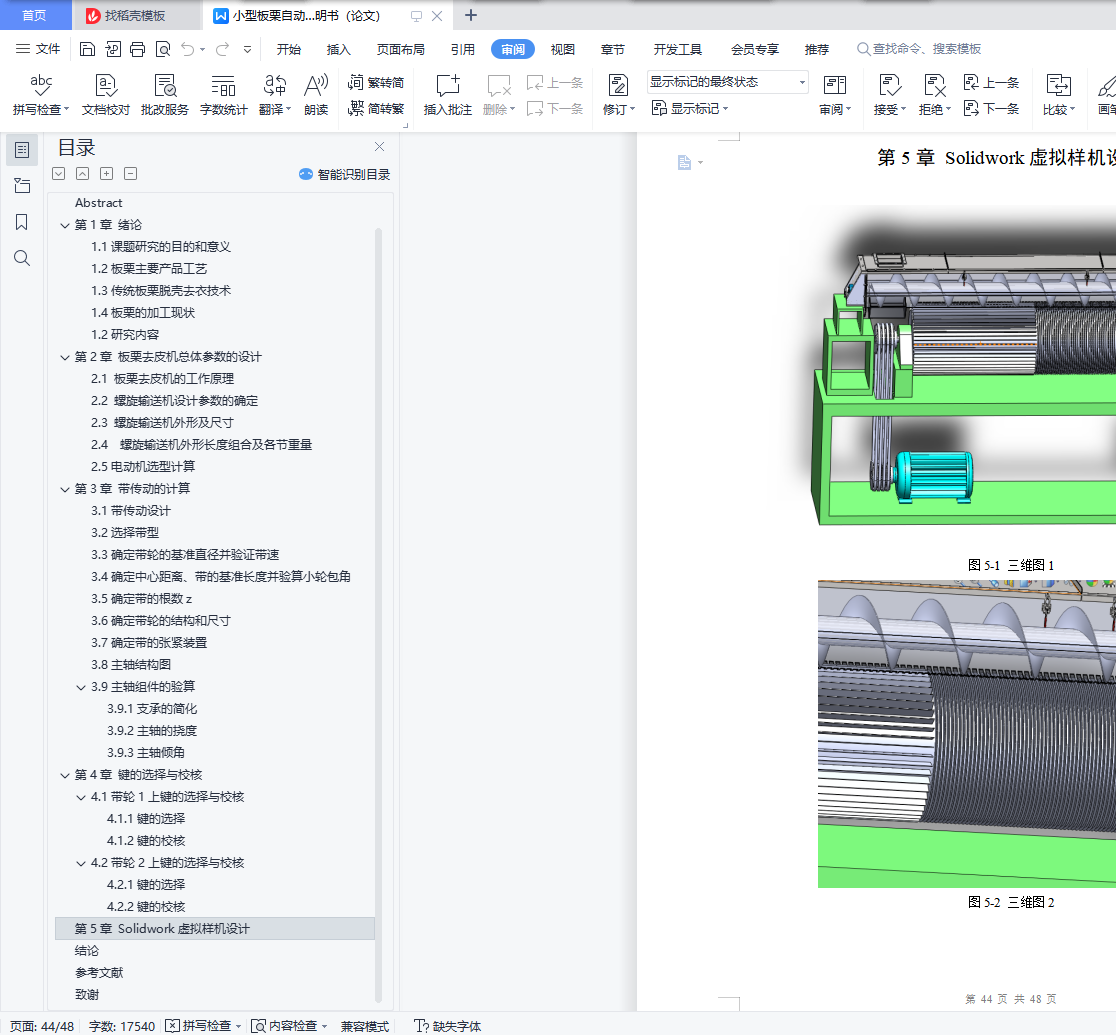
Task: Switch to the 视图 ribbon tab
Action: pyautogui.click(x=563, y=49)
